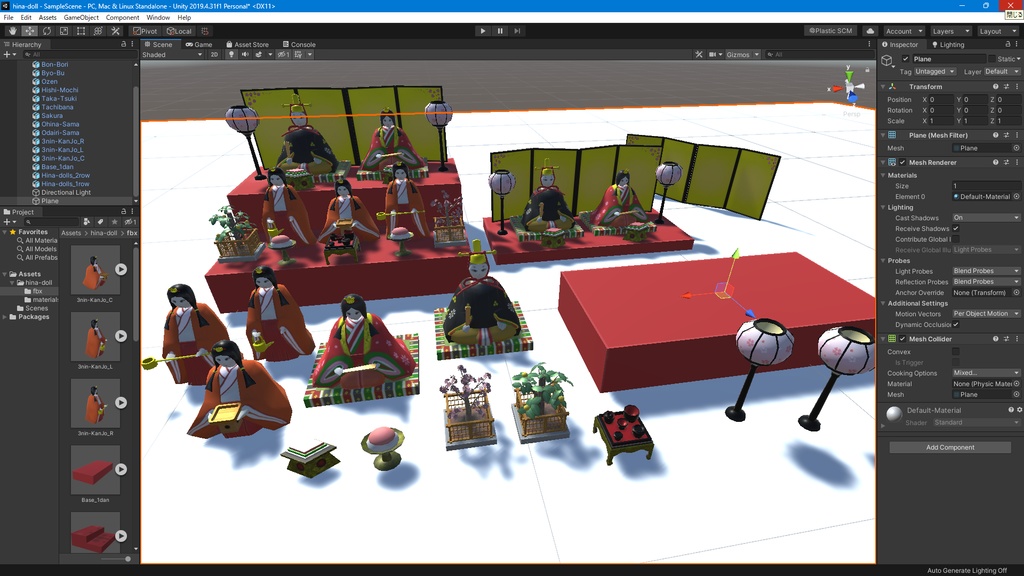Screen dimensions: 1024x576
Task: Click the Project panel plus button
Action: point(7,222)
